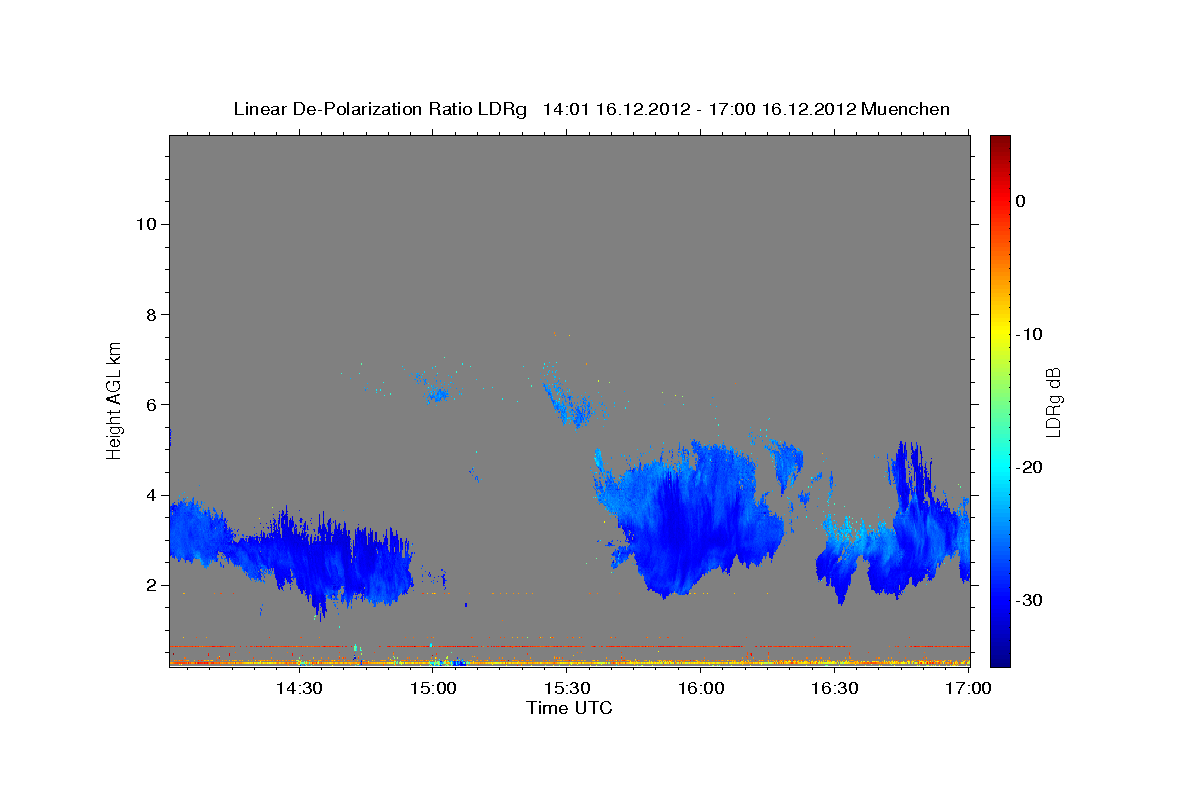Click the colorbar value label -30

click(x=1029, y=600)
